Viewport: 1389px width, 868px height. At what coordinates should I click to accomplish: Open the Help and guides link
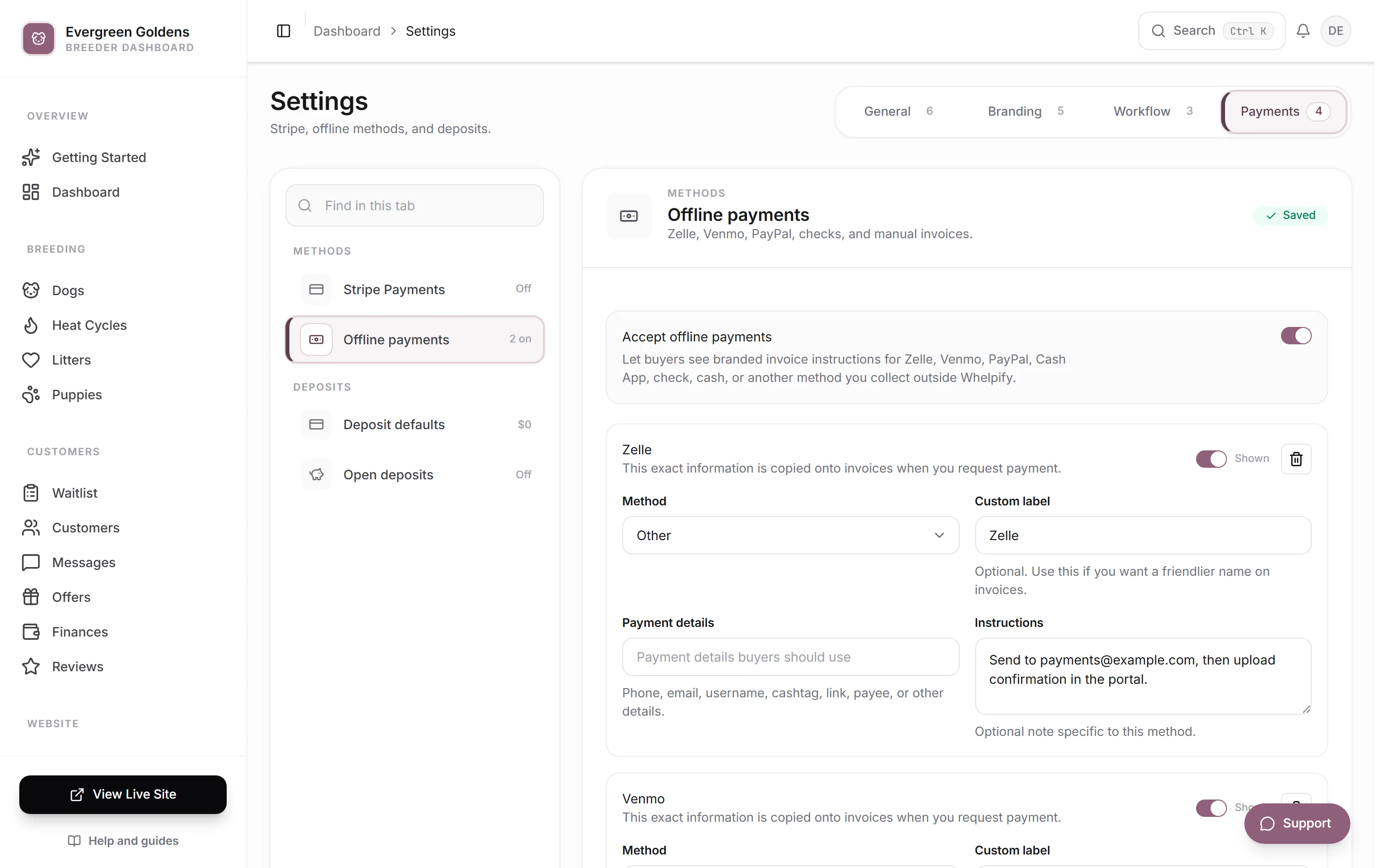(123, 841)
